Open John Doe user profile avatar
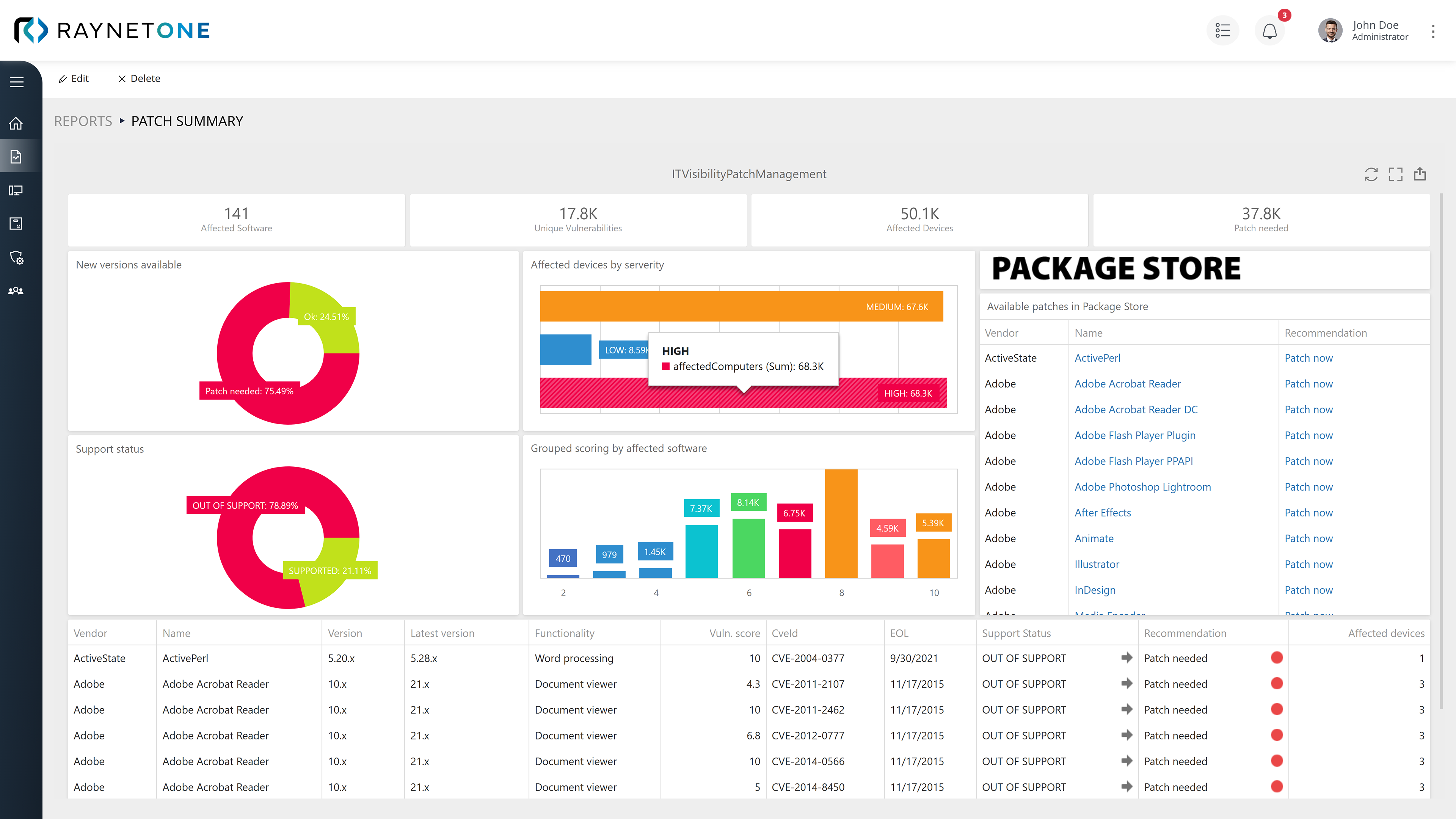The width and height of the screenshot is (1456, 819). click(x=1330, y=30)
